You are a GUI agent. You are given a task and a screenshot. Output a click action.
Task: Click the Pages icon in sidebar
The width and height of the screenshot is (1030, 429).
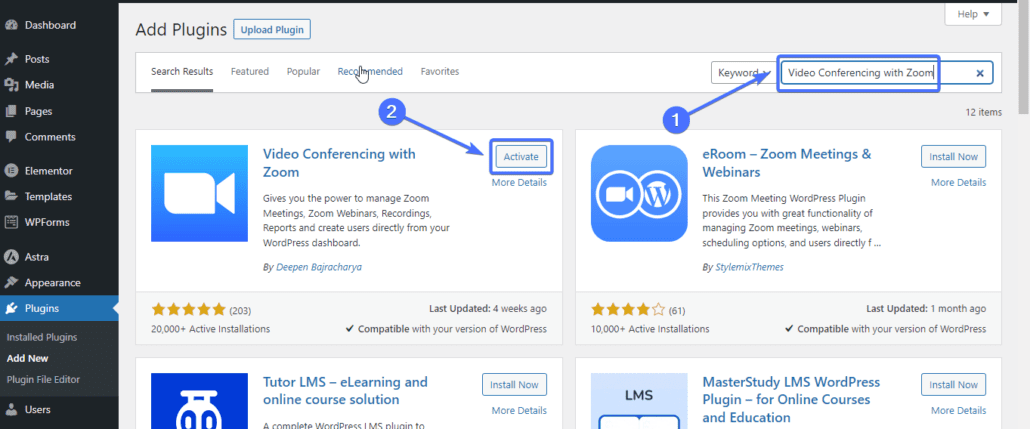(x=11, y=111)
